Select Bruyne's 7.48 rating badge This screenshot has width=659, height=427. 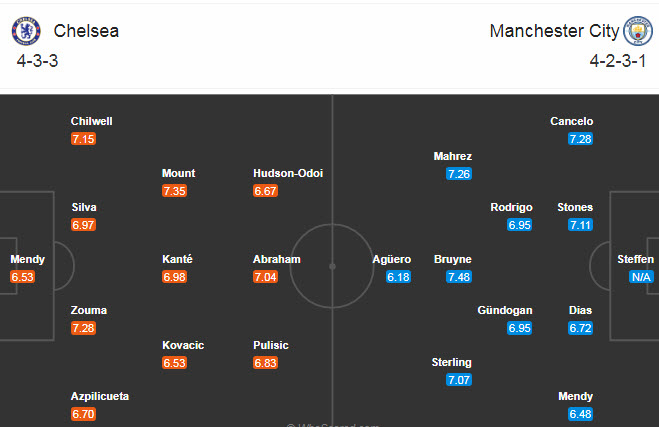click(x=458, y=277)
